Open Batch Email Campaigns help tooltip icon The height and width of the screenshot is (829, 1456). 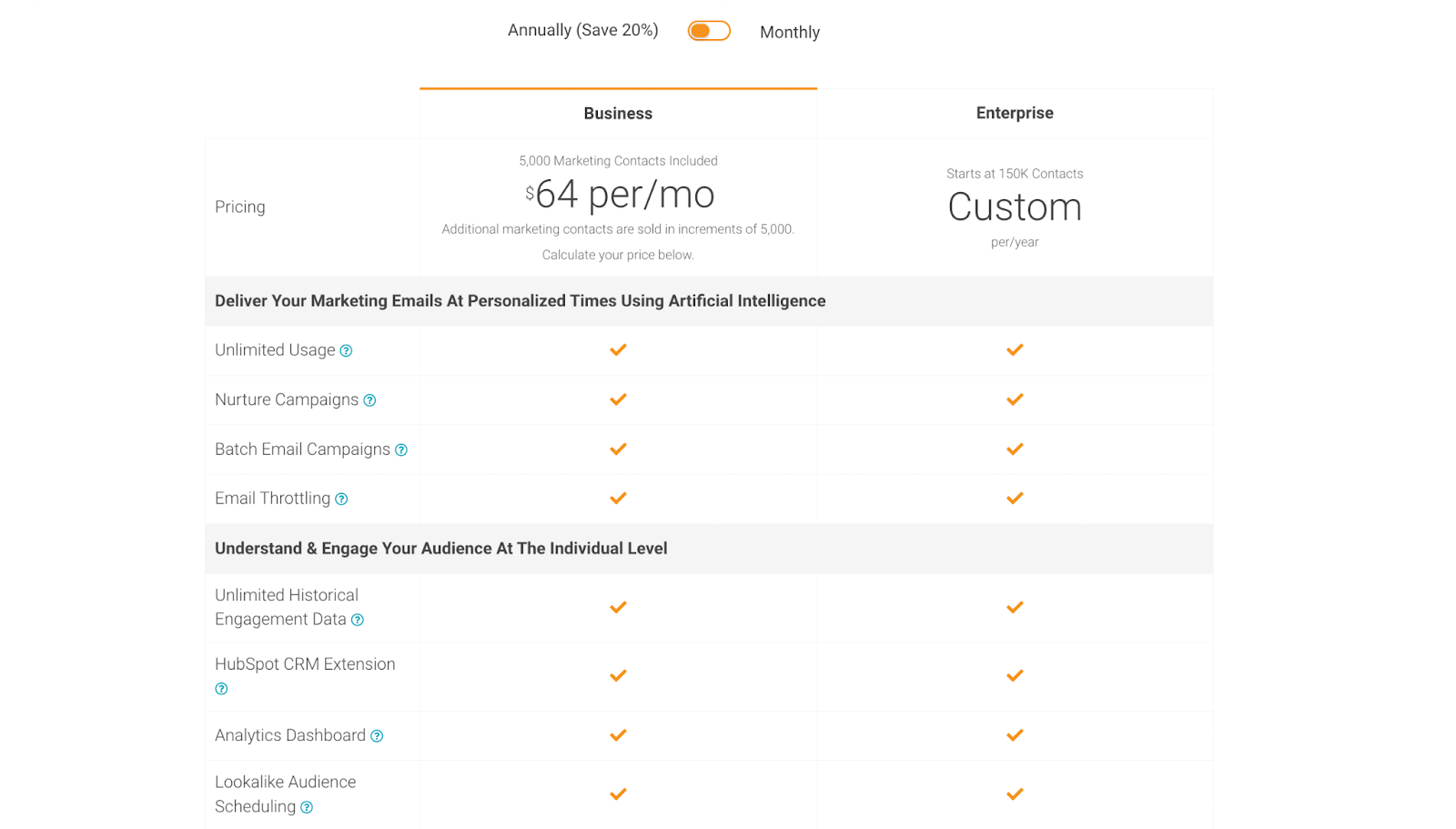pos(401,450)
